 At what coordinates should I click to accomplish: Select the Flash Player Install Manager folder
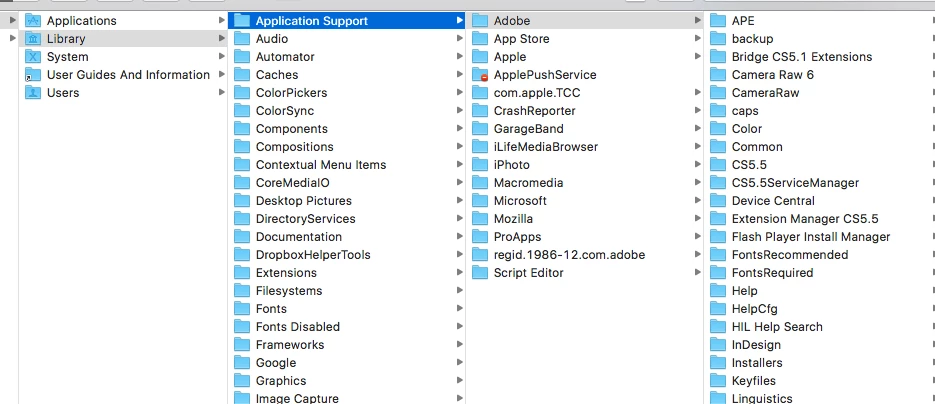point(811,237)
